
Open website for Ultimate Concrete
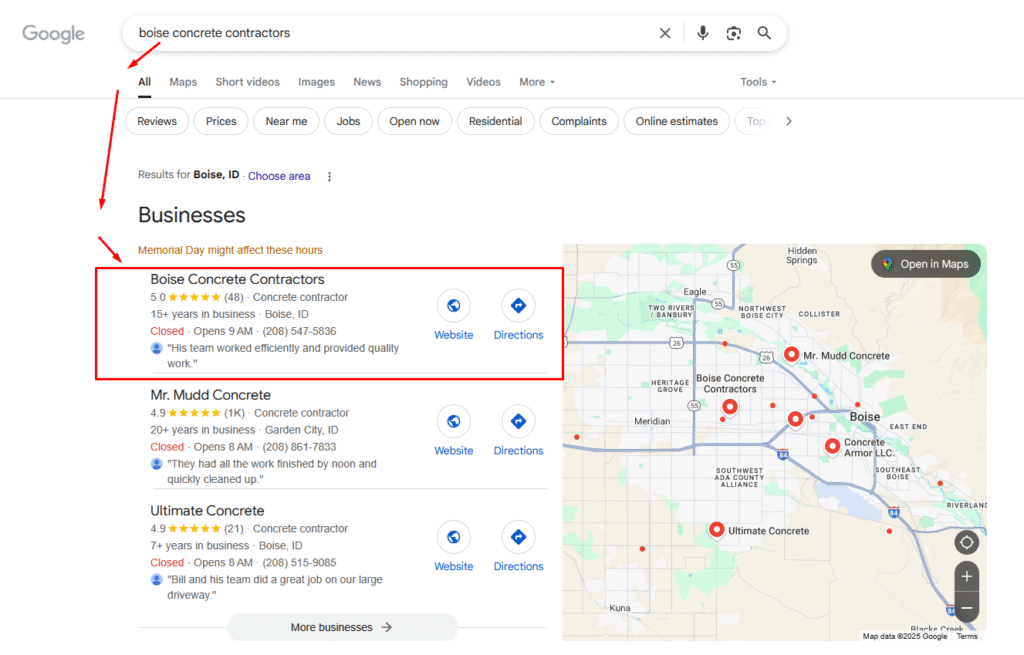tap(454, 547)
